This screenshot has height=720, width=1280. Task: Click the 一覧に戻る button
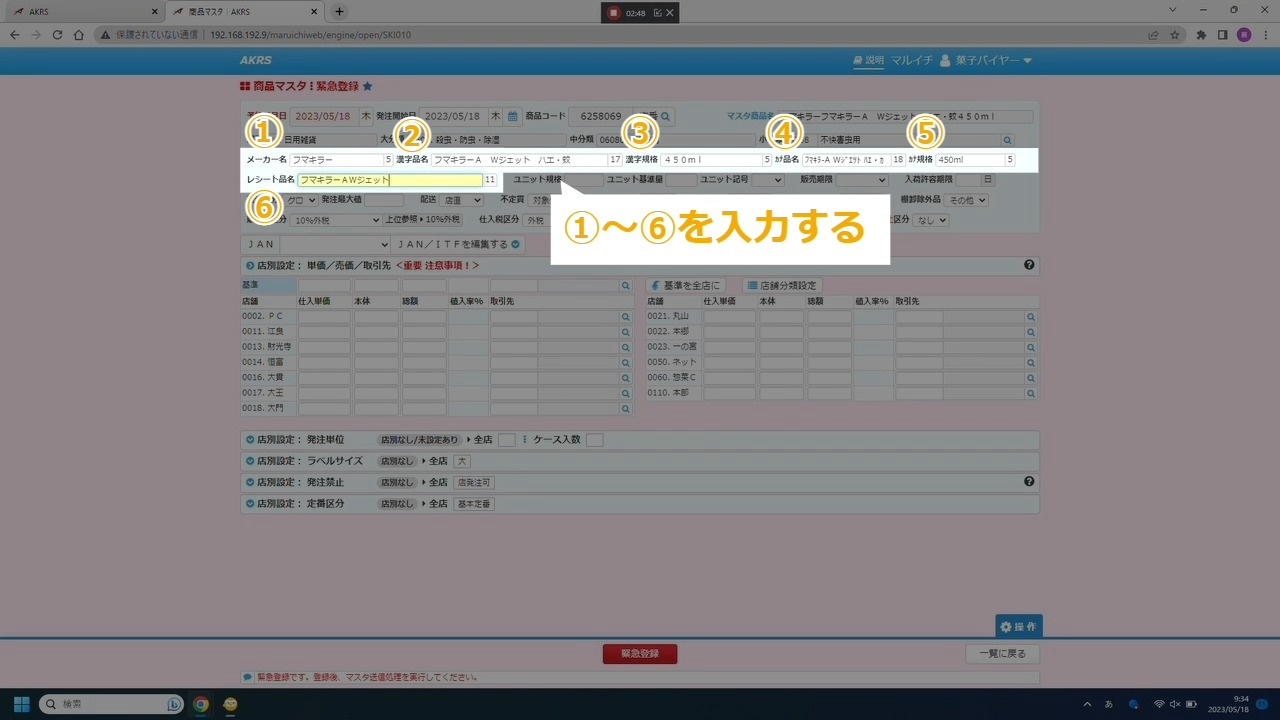point(1002,654)
